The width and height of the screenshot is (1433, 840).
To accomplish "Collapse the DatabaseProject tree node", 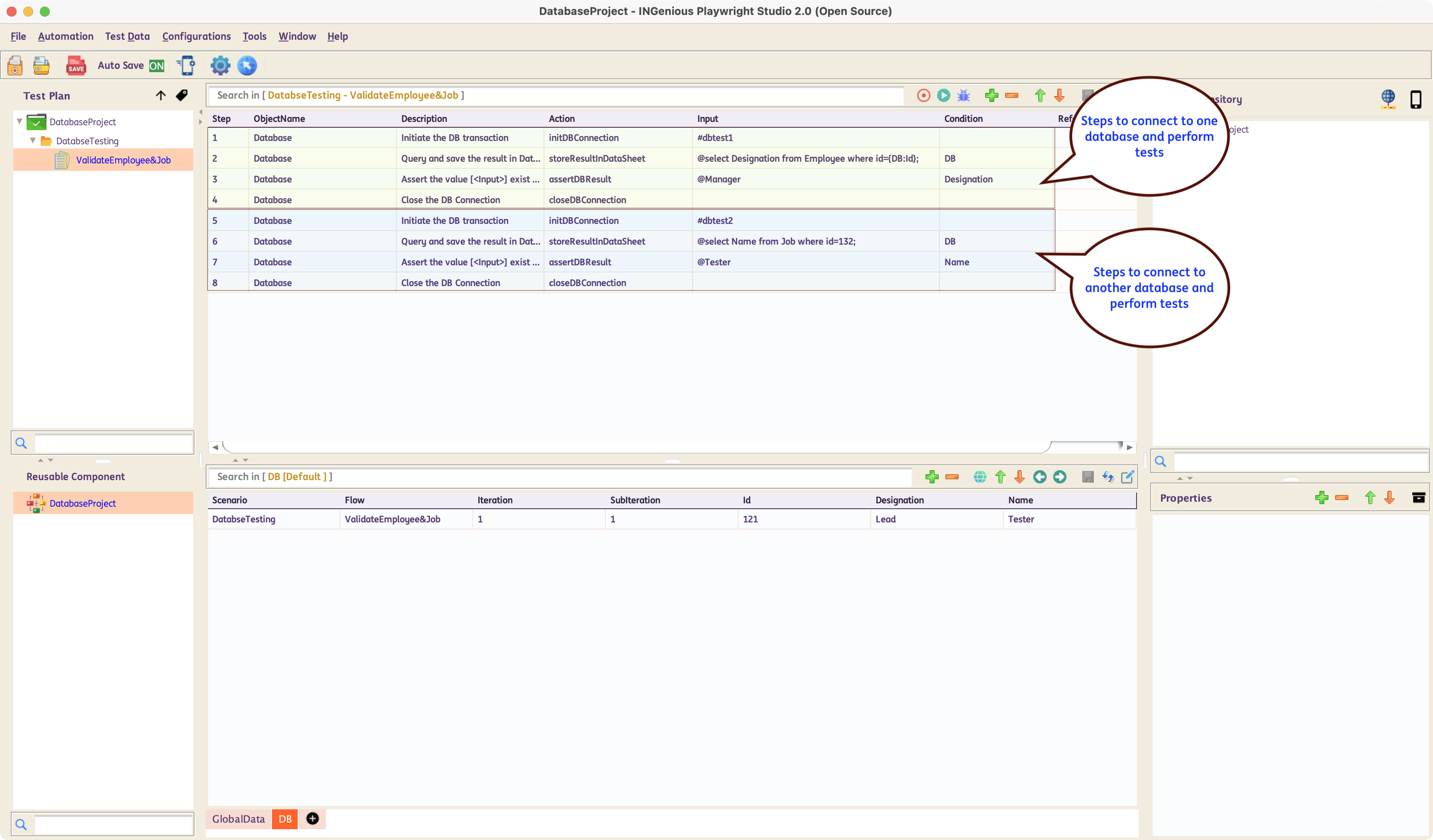I will click(20, 121).
